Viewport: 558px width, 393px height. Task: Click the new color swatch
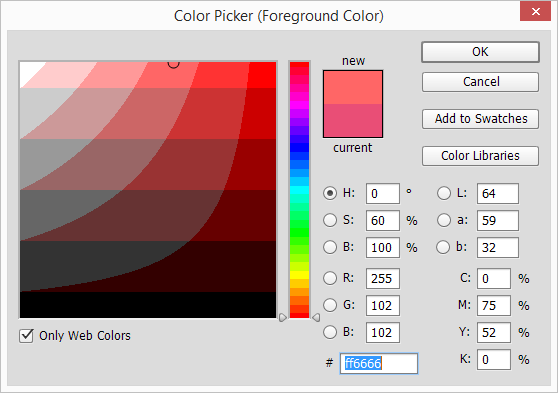click(x=353, y=88)
